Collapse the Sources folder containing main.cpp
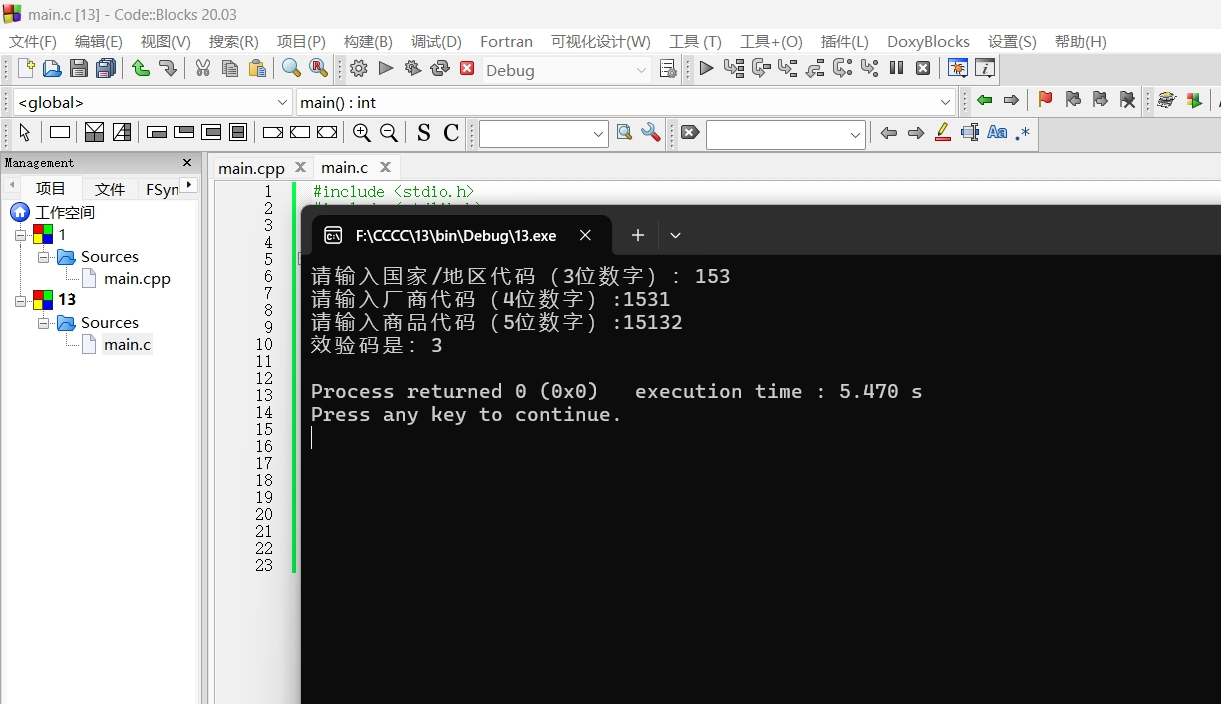The width and height of the screenshot is (1221, 704). click(x=44, y=257)
